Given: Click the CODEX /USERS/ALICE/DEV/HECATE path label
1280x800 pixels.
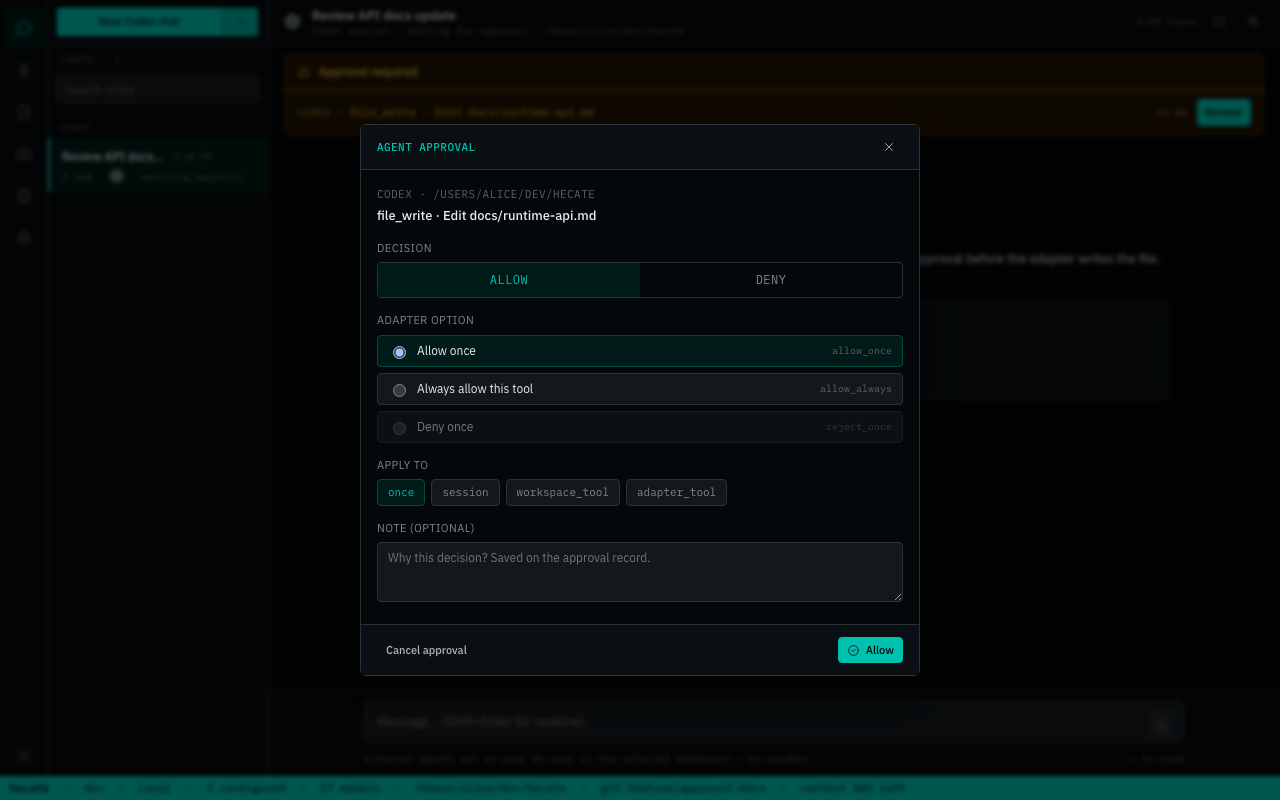Looking at the screenshot, I should point(486,194).
